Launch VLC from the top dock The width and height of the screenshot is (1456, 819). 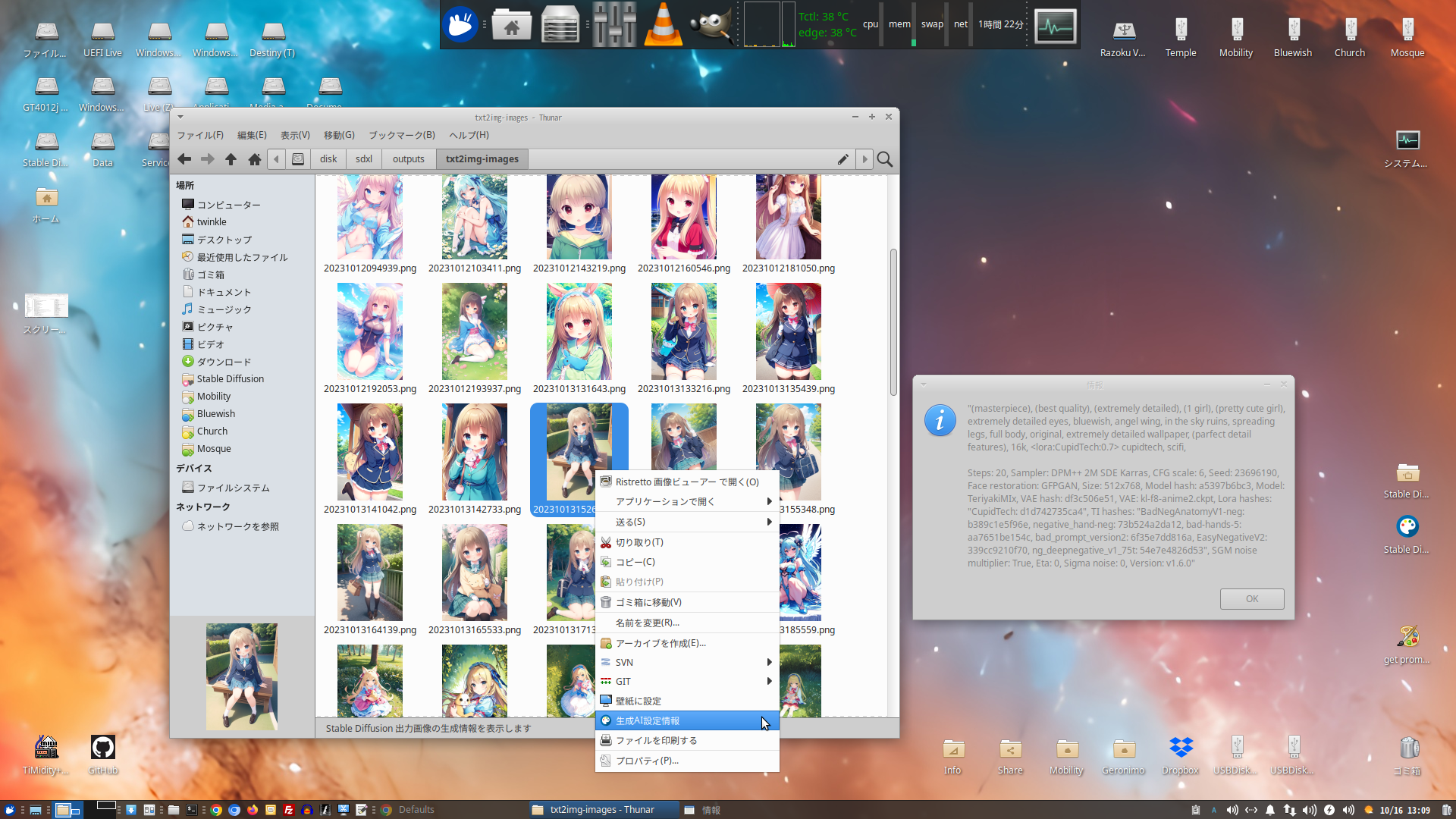point(663,25)
